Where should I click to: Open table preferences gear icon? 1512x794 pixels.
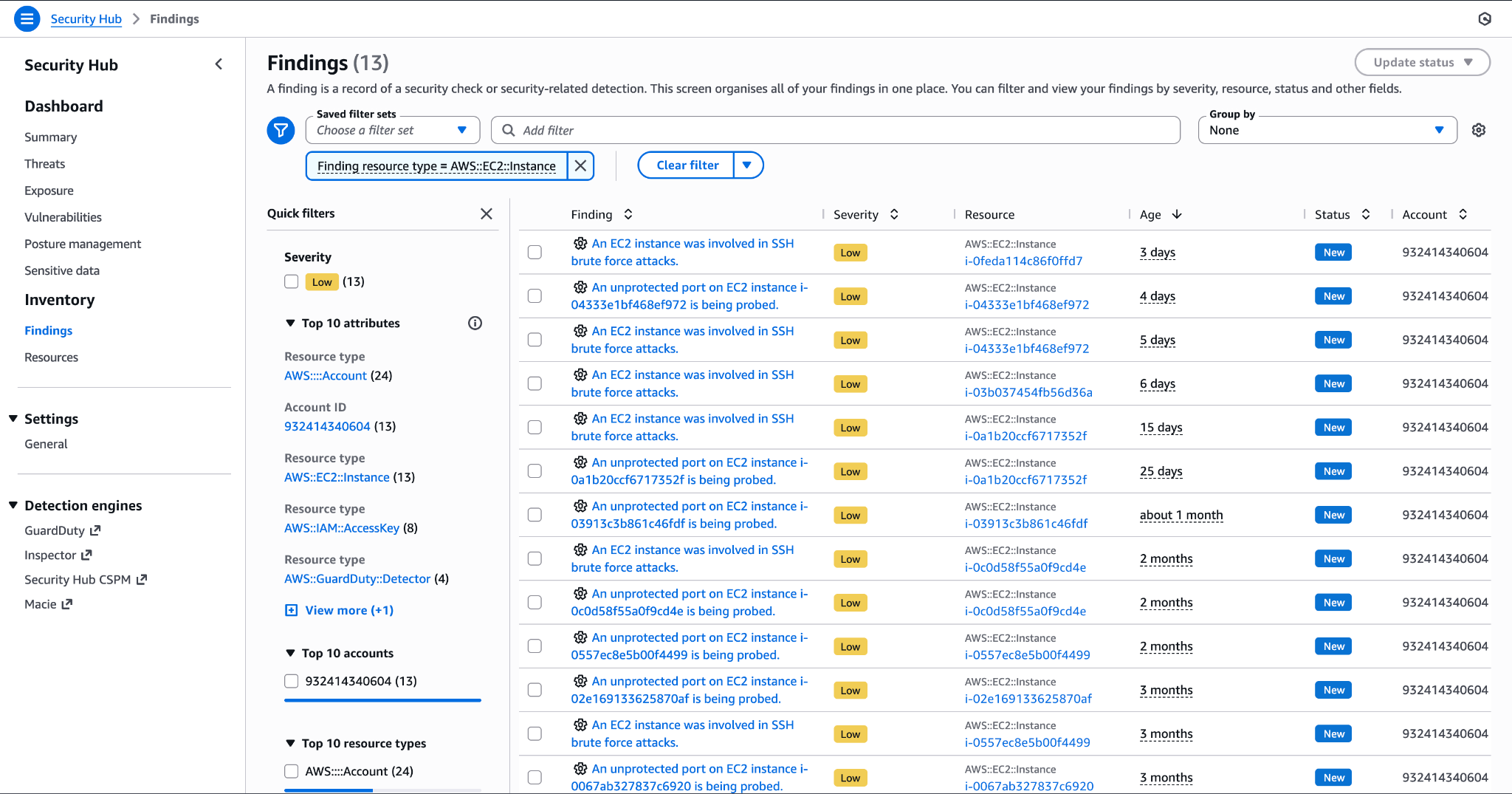coord(1479,130)
